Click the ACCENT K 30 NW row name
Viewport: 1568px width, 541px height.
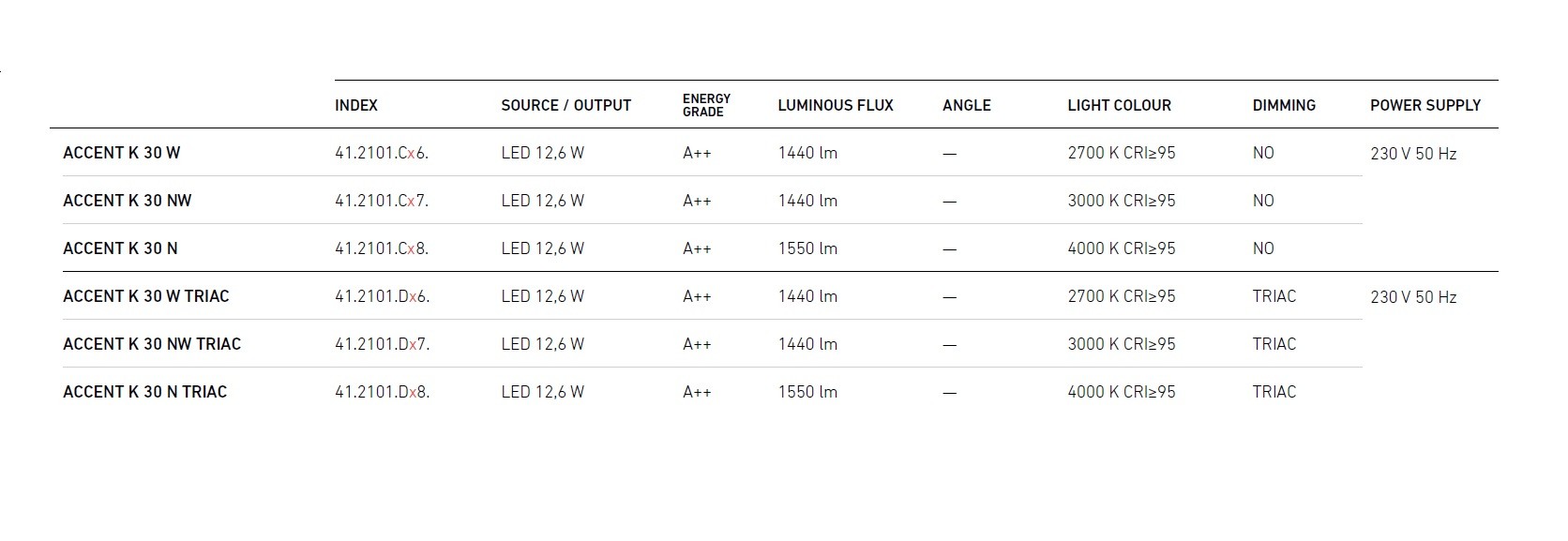[127, 201]
